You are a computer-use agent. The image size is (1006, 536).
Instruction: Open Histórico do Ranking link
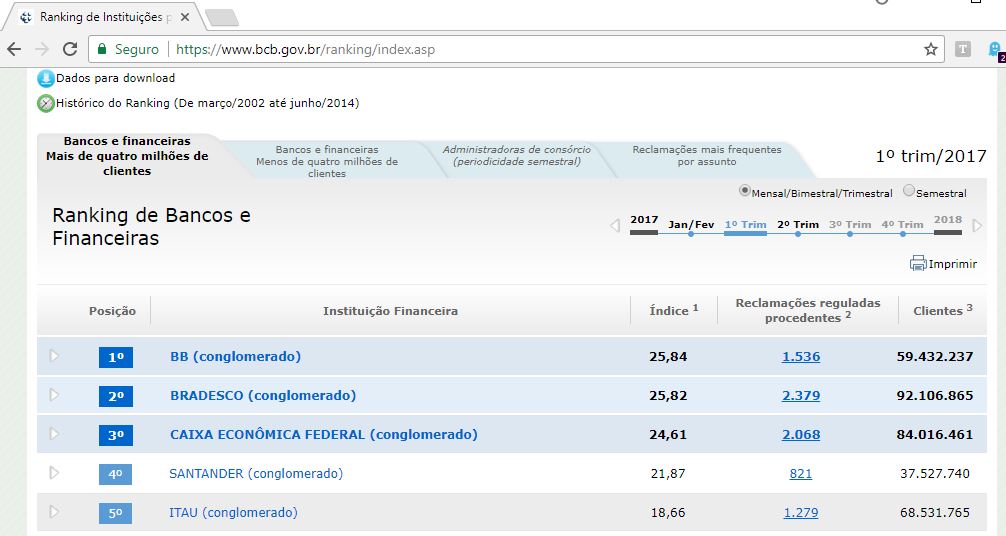point(207,103)
